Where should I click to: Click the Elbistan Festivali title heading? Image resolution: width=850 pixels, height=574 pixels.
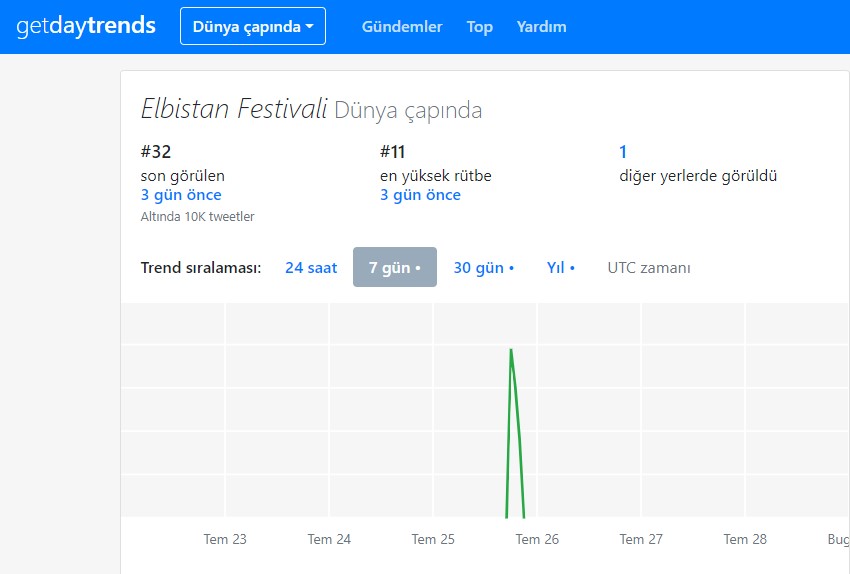pyautogui.click(x=234, y=109)
